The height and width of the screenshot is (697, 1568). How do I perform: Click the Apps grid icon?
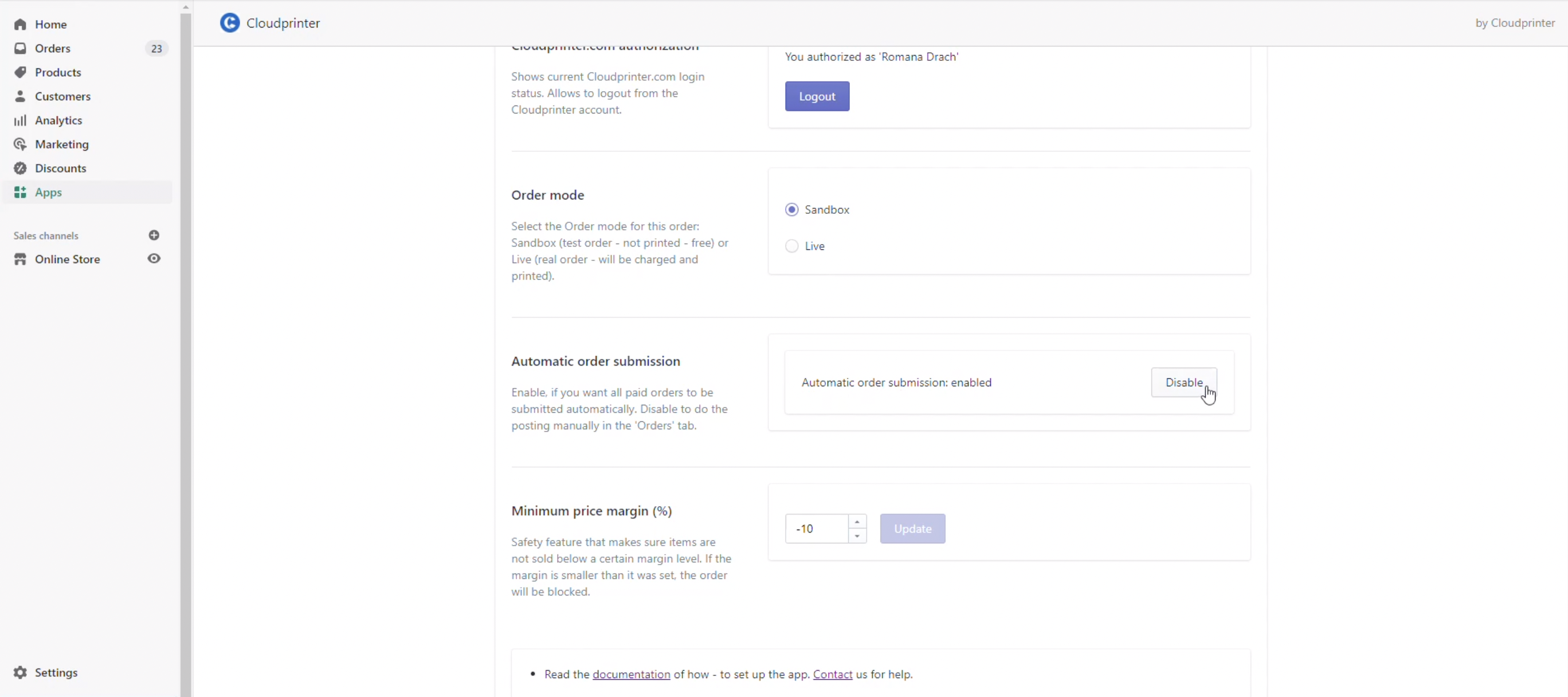click(20, 193)
